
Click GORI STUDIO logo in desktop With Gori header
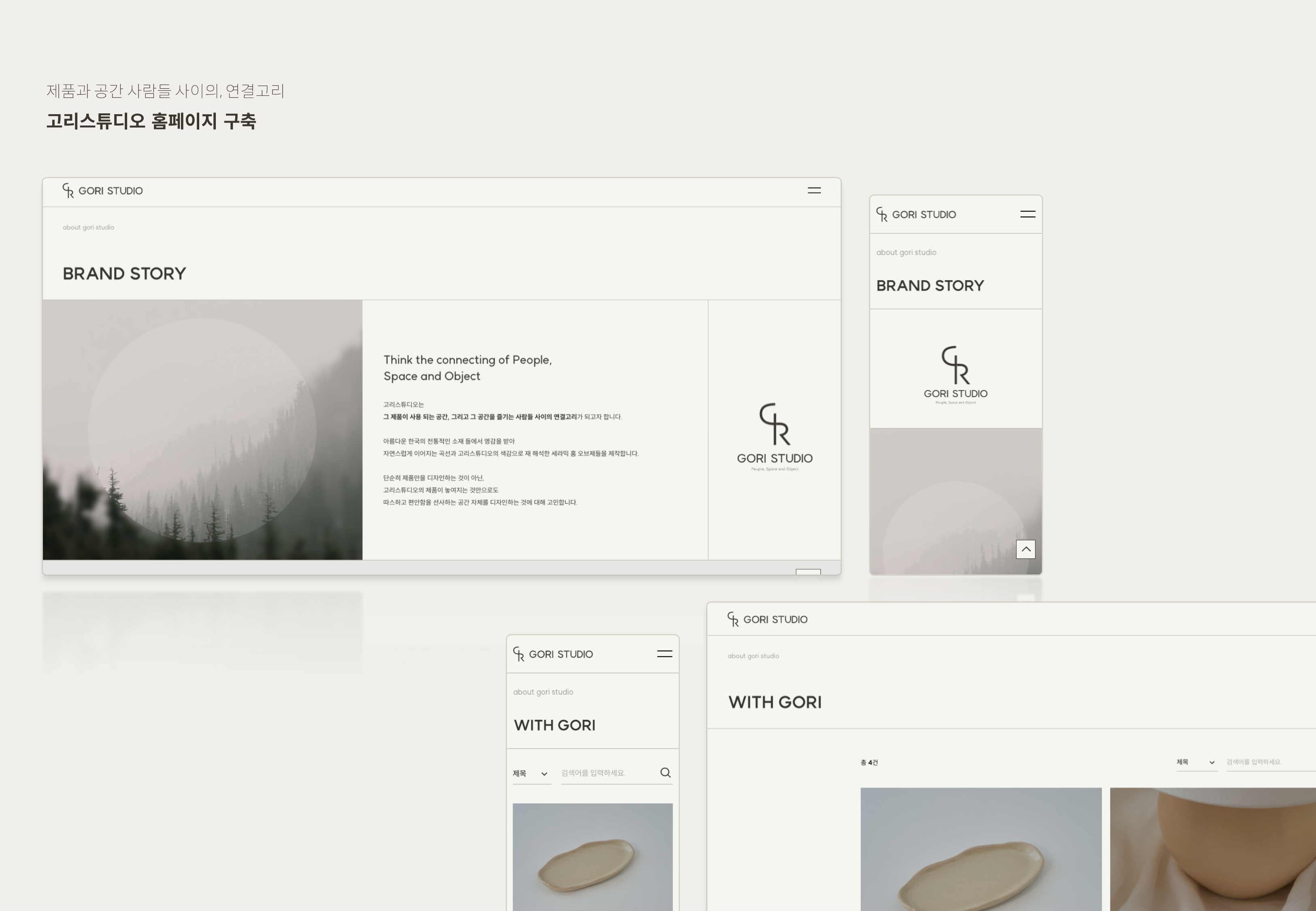[x=768, y=620]
